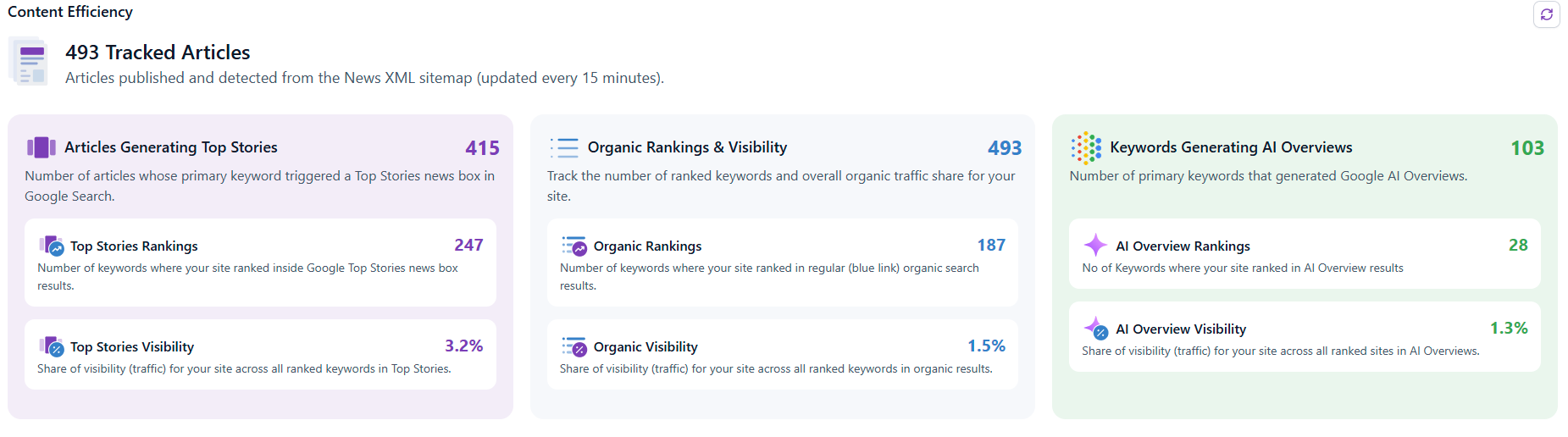
Task: Click the 3.2% Top Stories Visibility value
Action: (463, 346)
